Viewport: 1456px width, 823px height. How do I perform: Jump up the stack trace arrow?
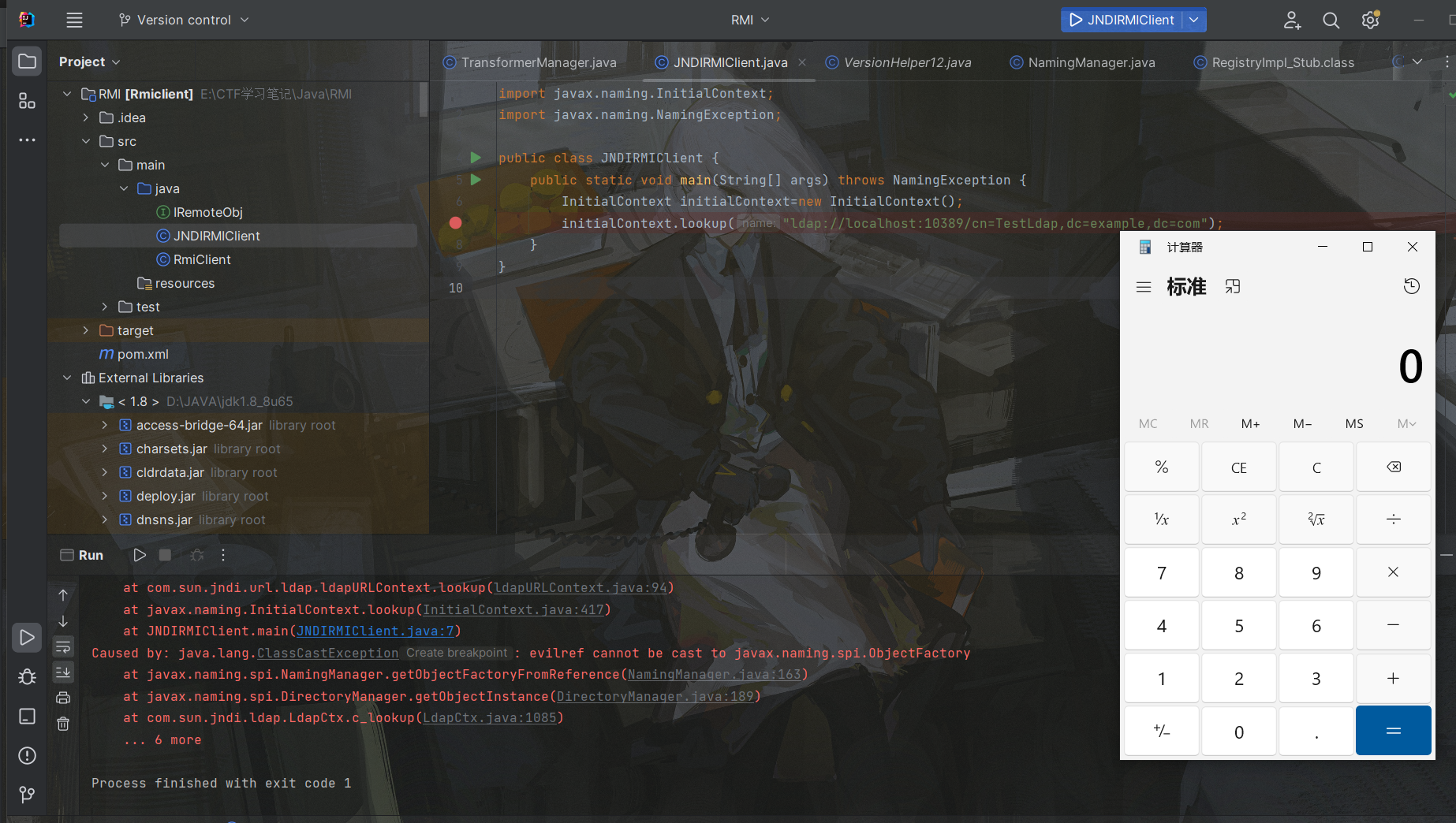(x=63, y=595)
